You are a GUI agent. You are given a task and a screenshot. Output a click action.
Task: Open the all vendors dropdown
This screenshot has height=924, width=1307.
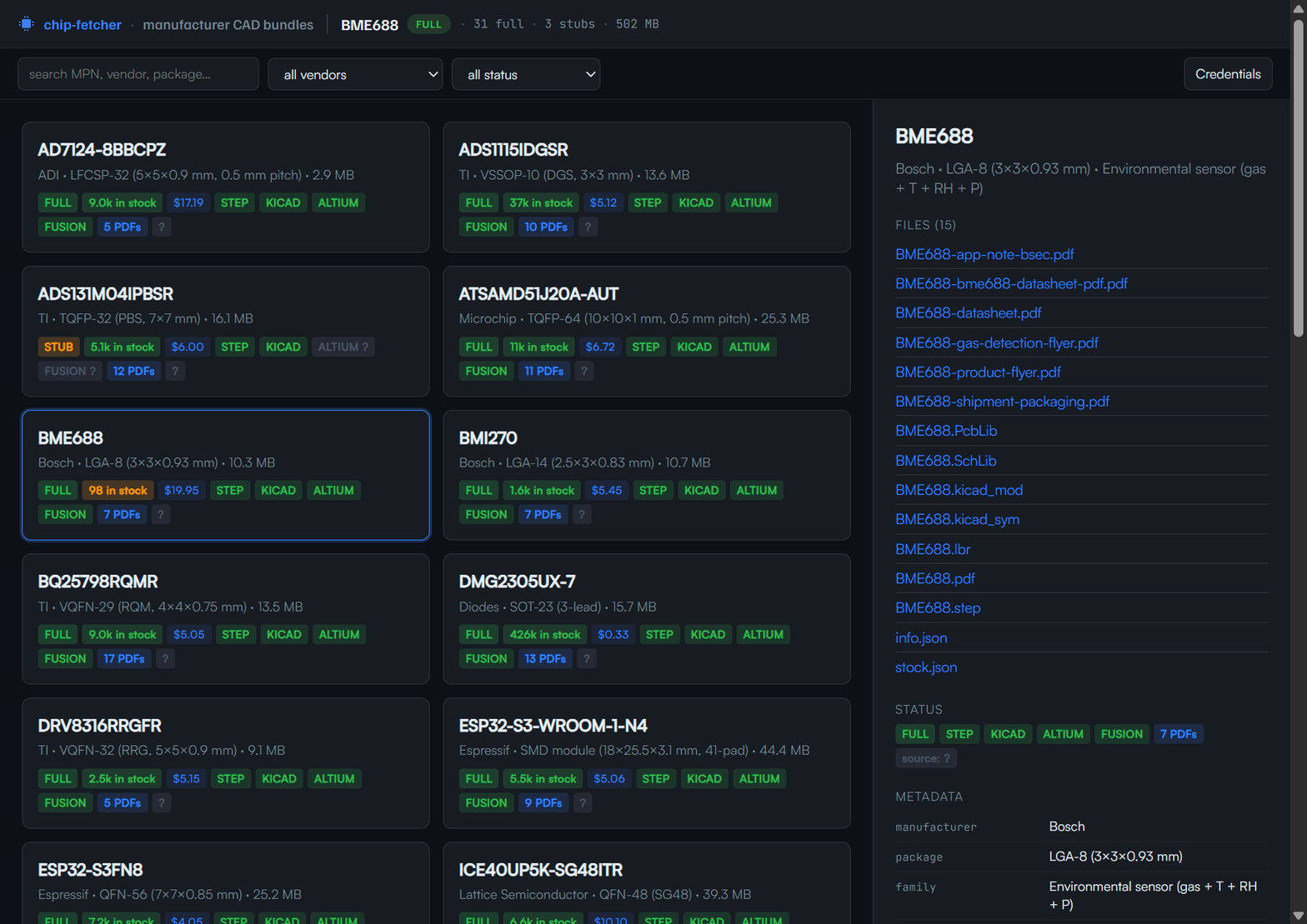click(x=356, y=74)
